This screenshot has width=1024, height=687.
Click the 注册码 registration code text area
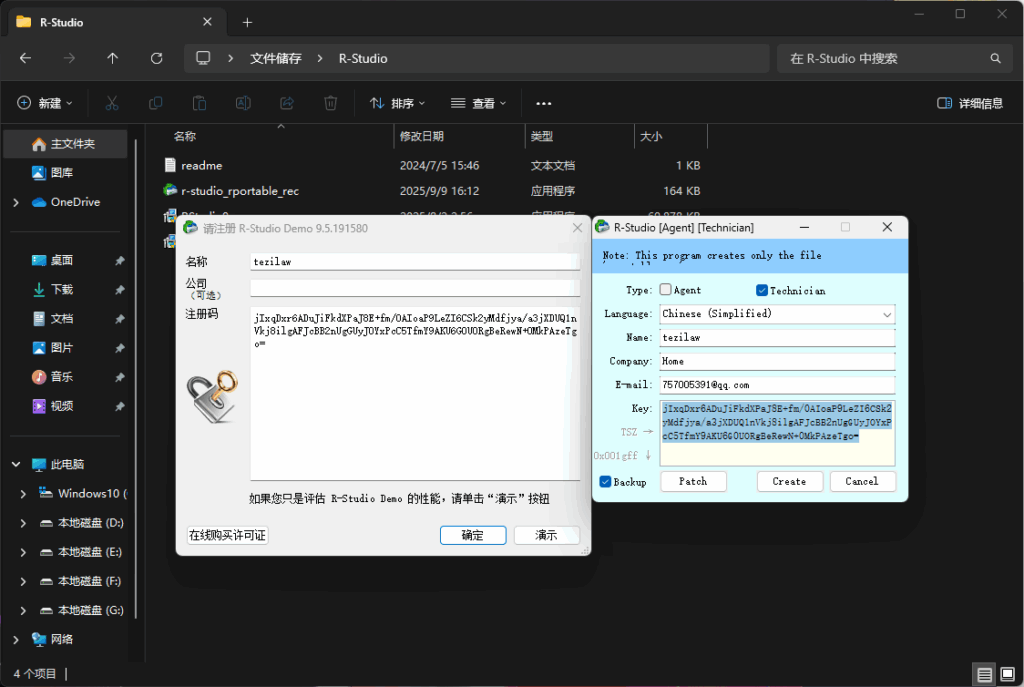415,393
